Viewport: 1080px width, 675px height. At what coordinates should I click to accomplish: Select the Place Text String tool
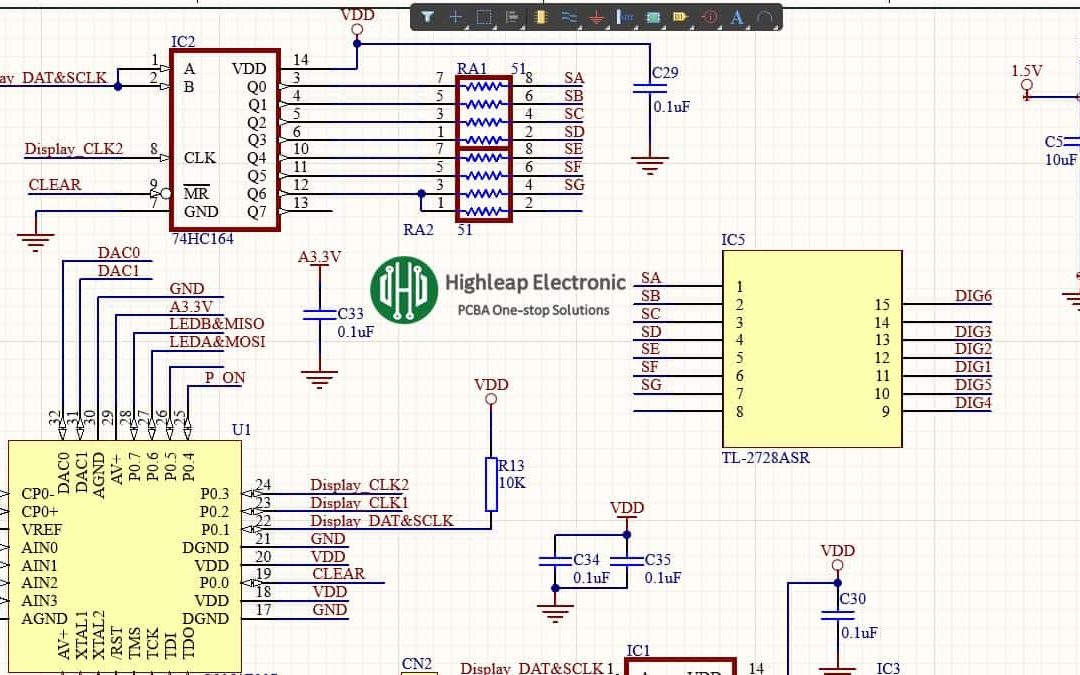coord(736,17)
